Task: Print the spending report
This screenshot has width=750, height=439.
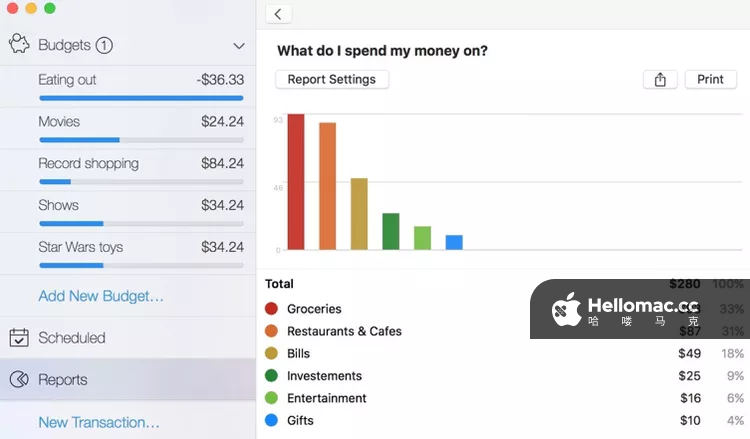Action: point(710,80)
